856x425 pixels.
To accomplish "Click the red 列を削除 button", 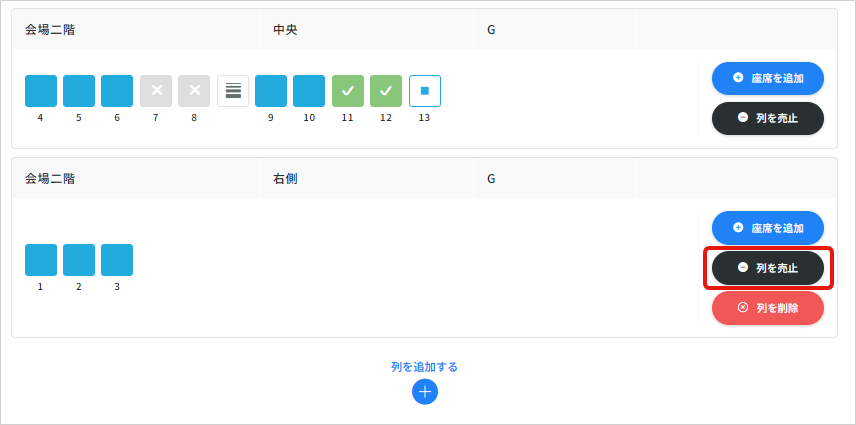I will [767, 308].
